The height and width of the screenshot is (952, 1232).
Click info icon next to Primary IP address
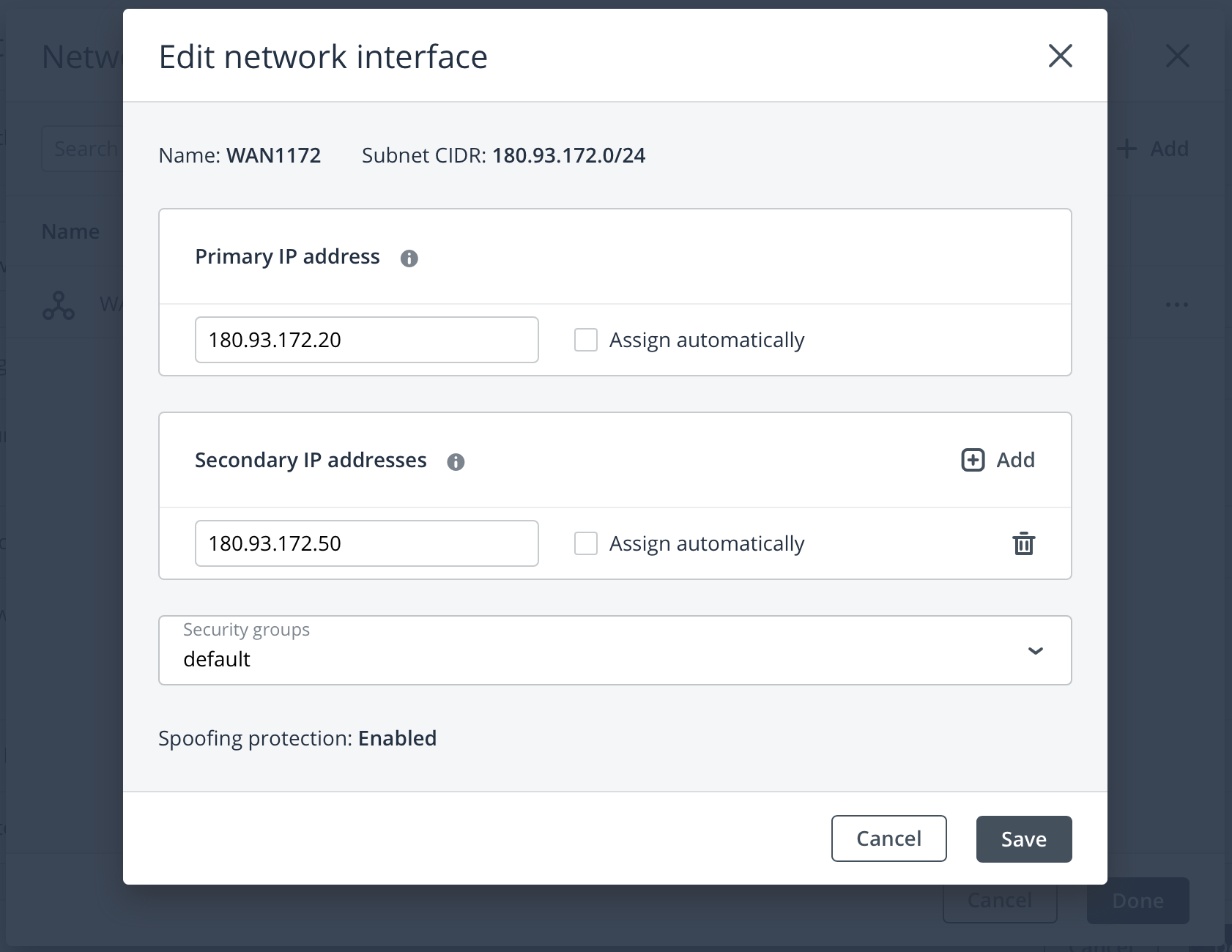(410, 258)
